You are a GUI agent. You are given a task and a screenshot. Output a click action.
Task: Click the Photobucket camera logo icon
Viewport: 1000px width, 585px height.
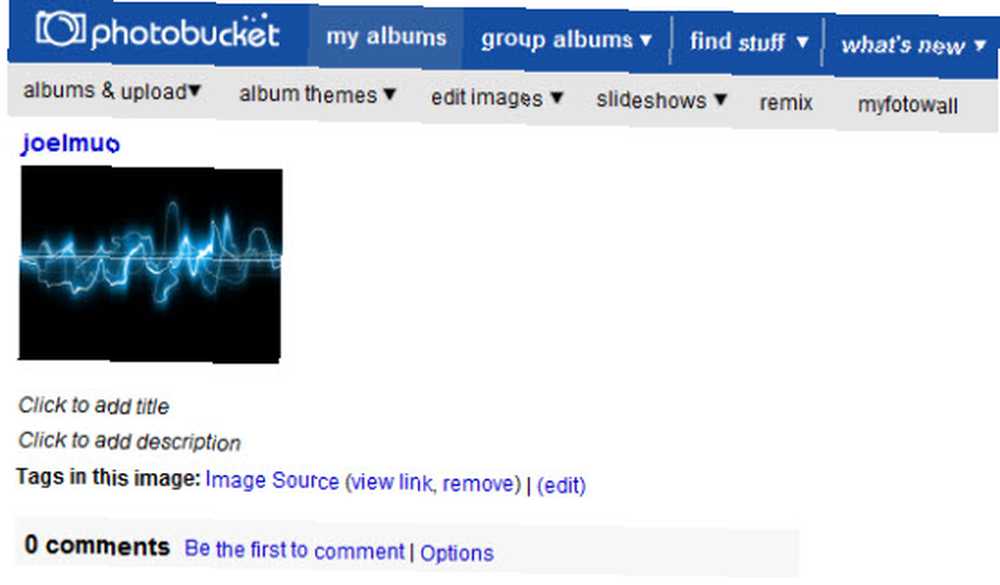click(61, 28)
